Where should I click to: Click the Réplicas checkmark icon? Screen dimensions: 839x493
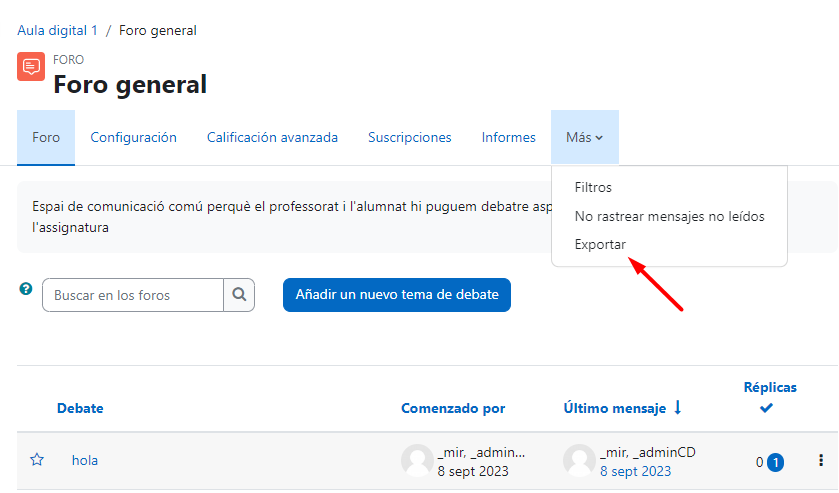coord(766,408)
